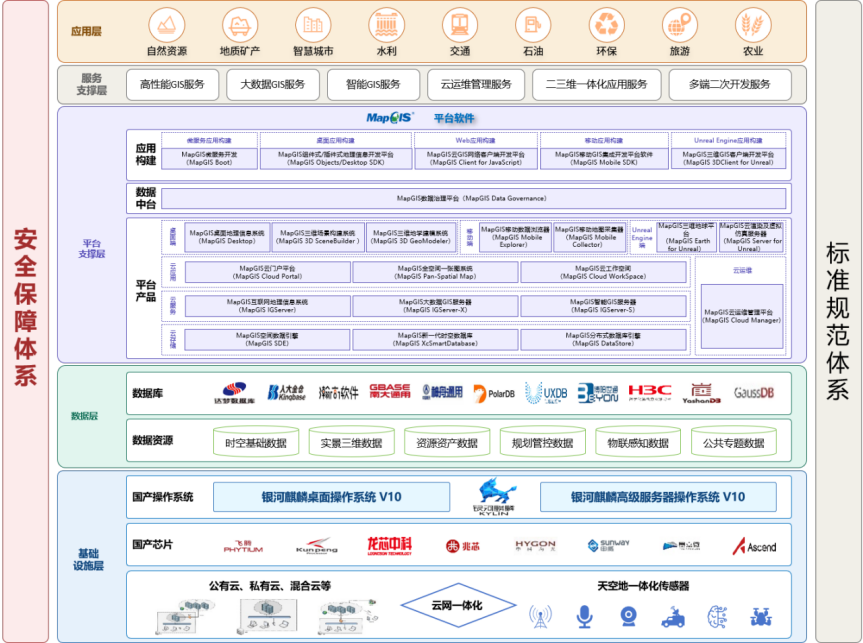Select the 资源资产数据 cylinder
This screenshot has height=643, width=863.
(447, 441)
